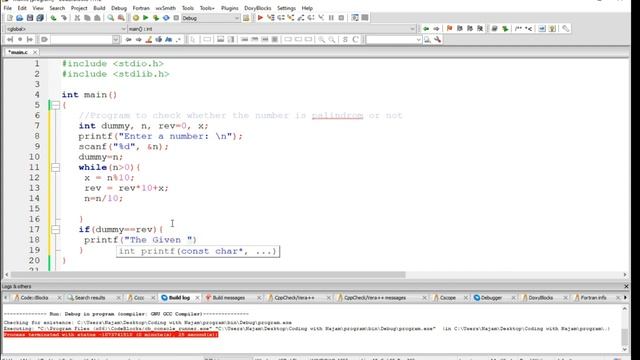Click the Undo arrow icon
This screenshot has width=640, height=360.
click(x=53, y=18)
